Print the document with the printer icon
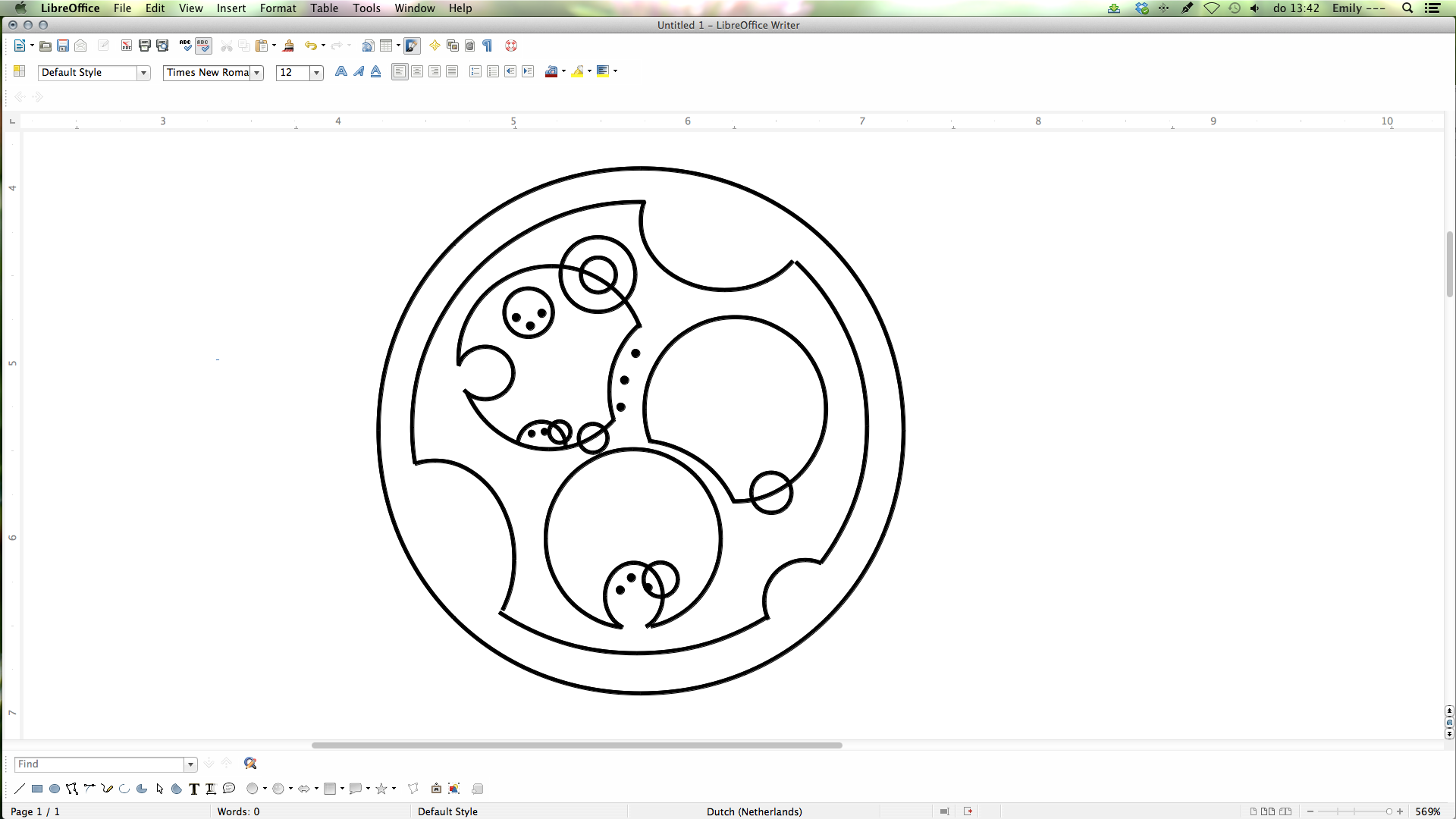This screenshot has height=819, width=1456. click(144, 46)
